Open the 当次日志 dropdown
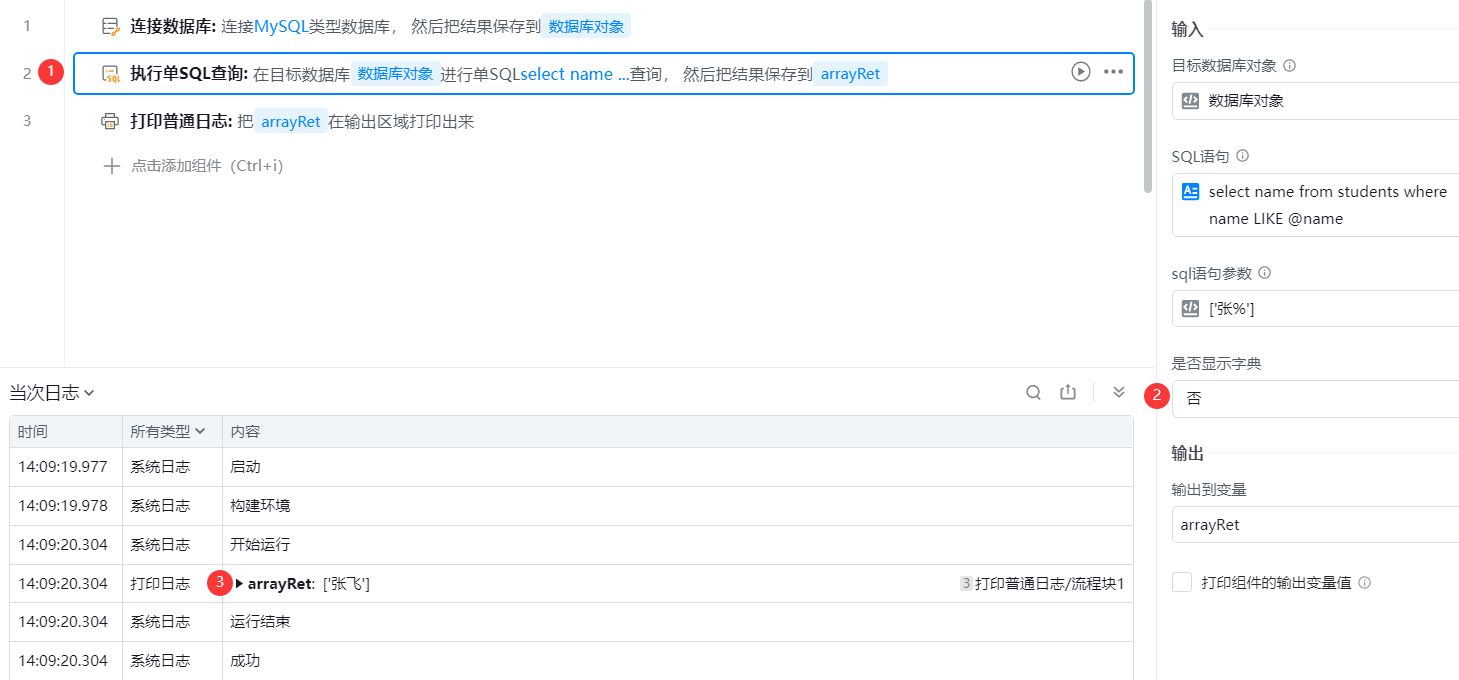Viewport: 1459px width, 680px height. 52,393
